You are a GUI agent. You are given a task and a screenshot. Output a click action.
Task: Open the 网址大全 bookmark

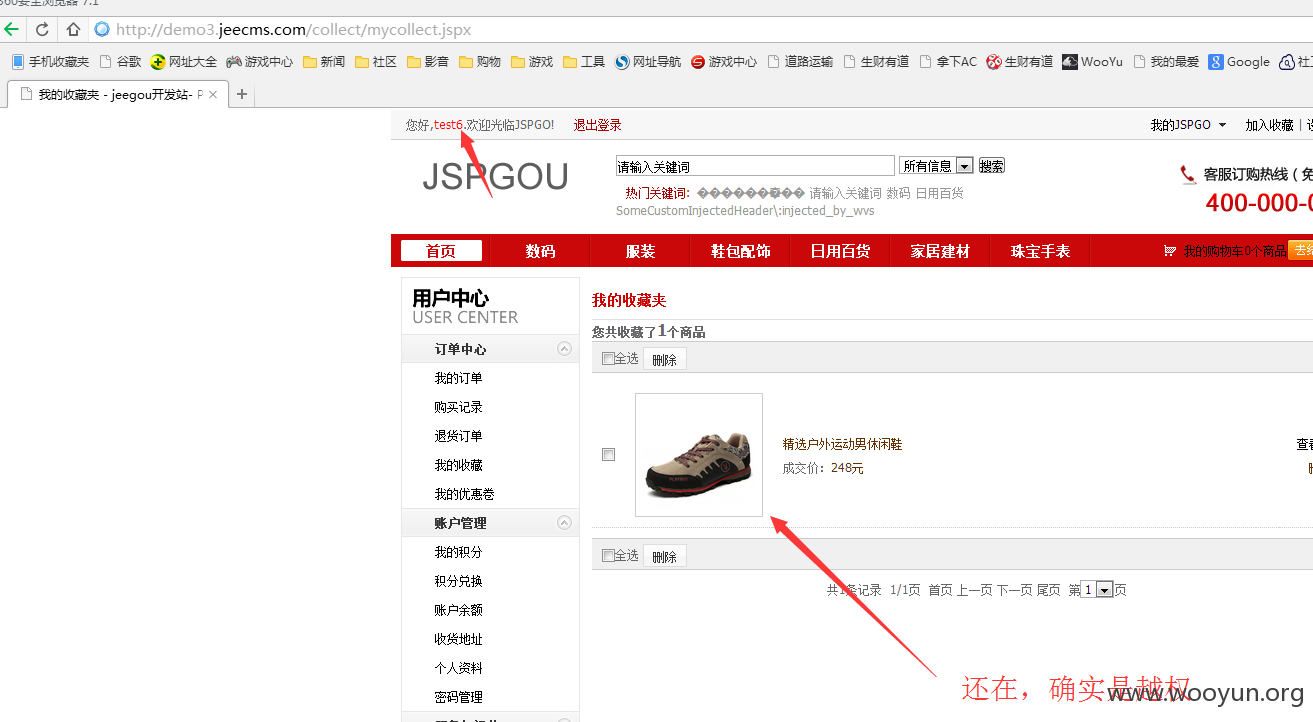pos(184,62)
